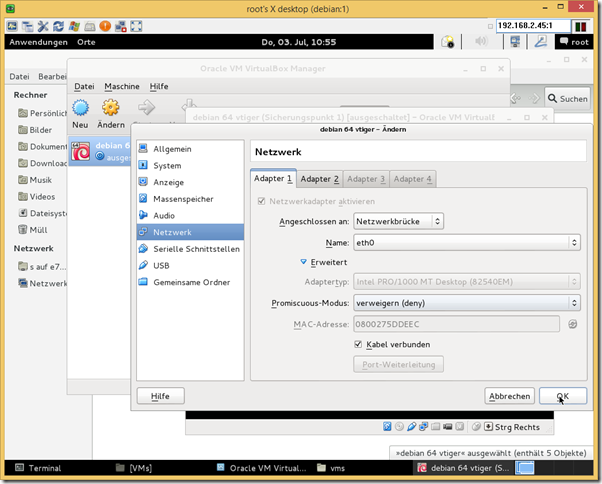Uncheck Kabel verbunden checkbox
Viewport: 602px width, 484px height.
[358, 344]
